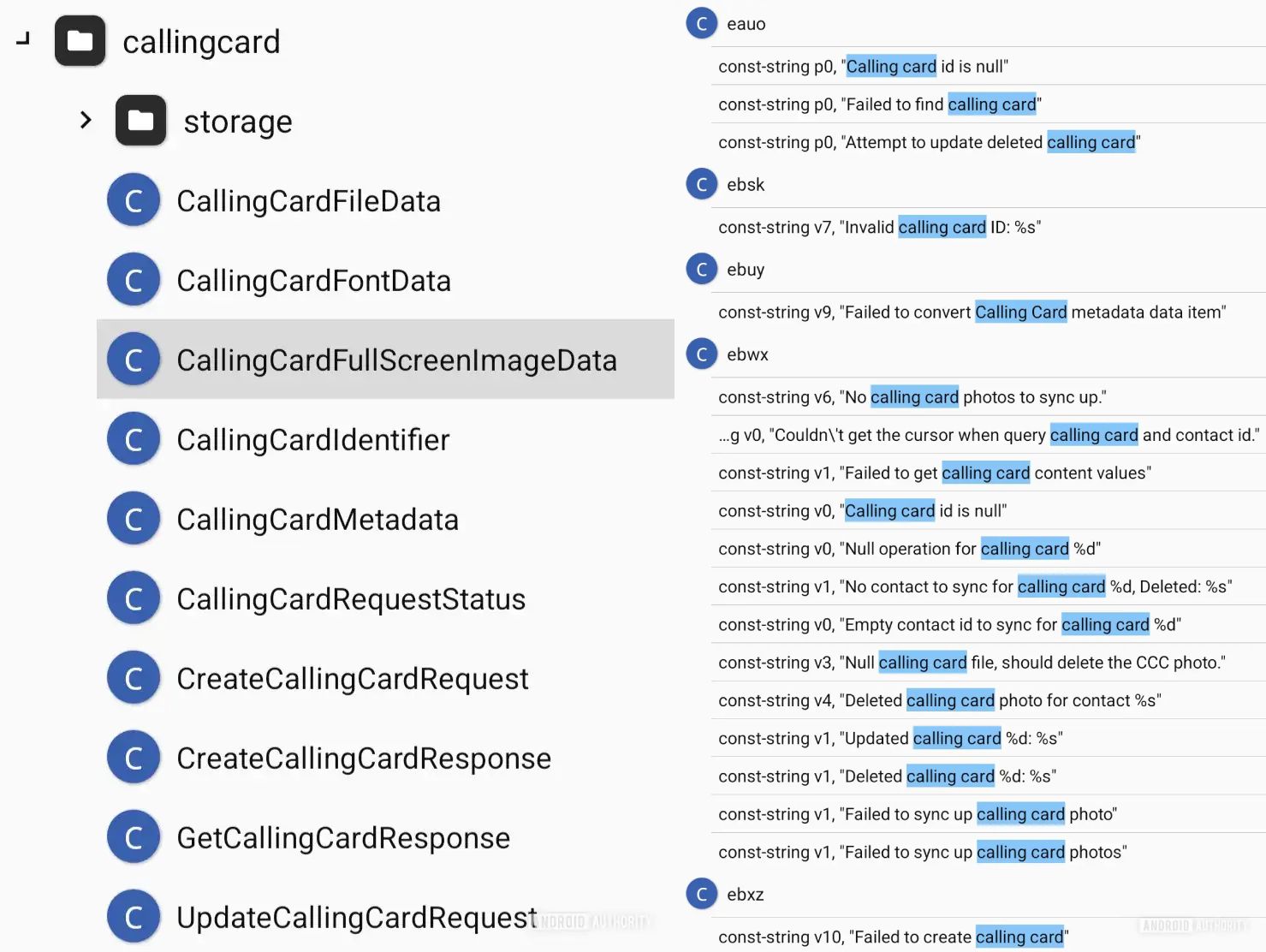
Task: Click the storage folder icon
Action: click(140, 120)
